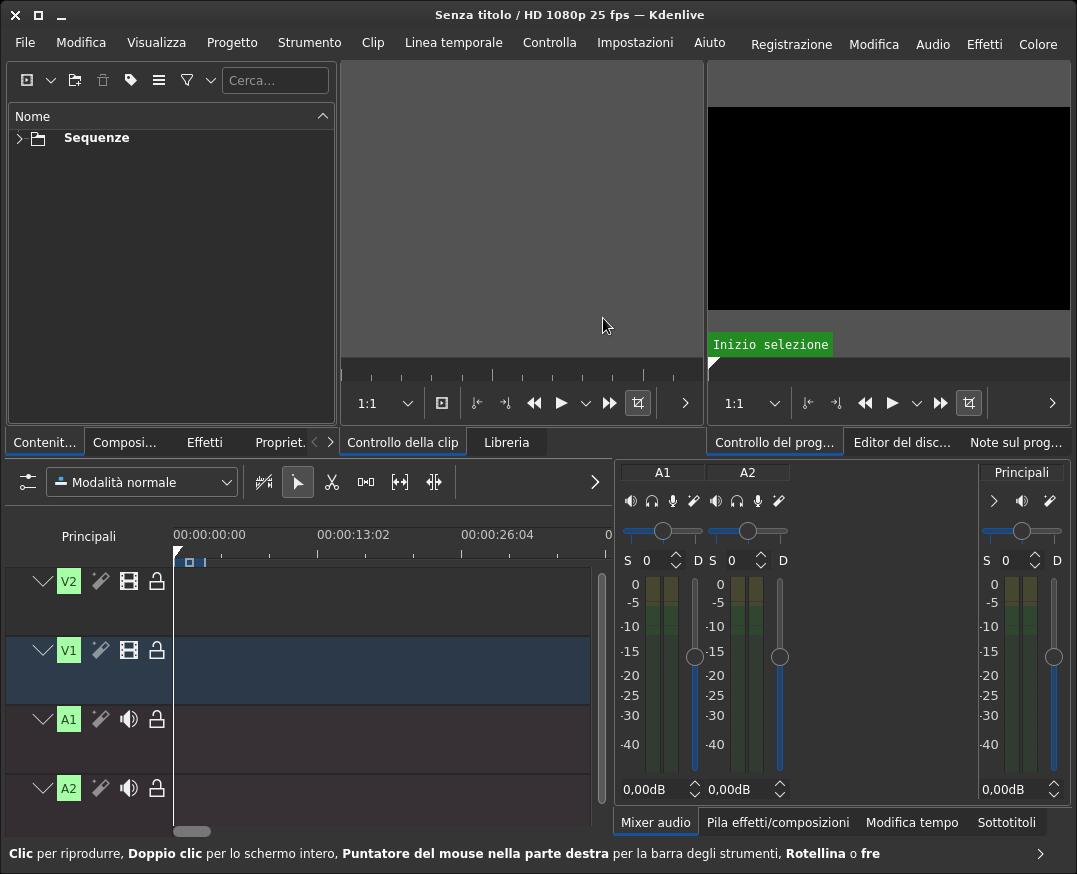
Task: Rewind in the clip monitor
Action: pyautogui.click(x=534, y=403)
